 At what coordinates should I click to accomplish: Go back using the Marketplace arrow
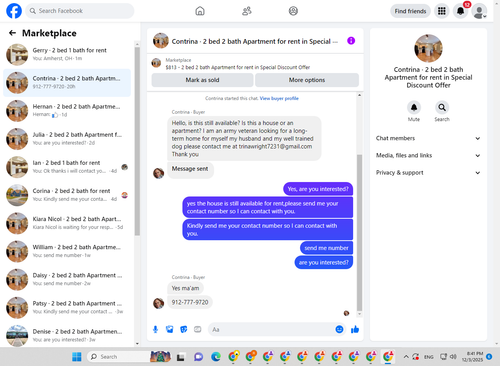point(12,33)
